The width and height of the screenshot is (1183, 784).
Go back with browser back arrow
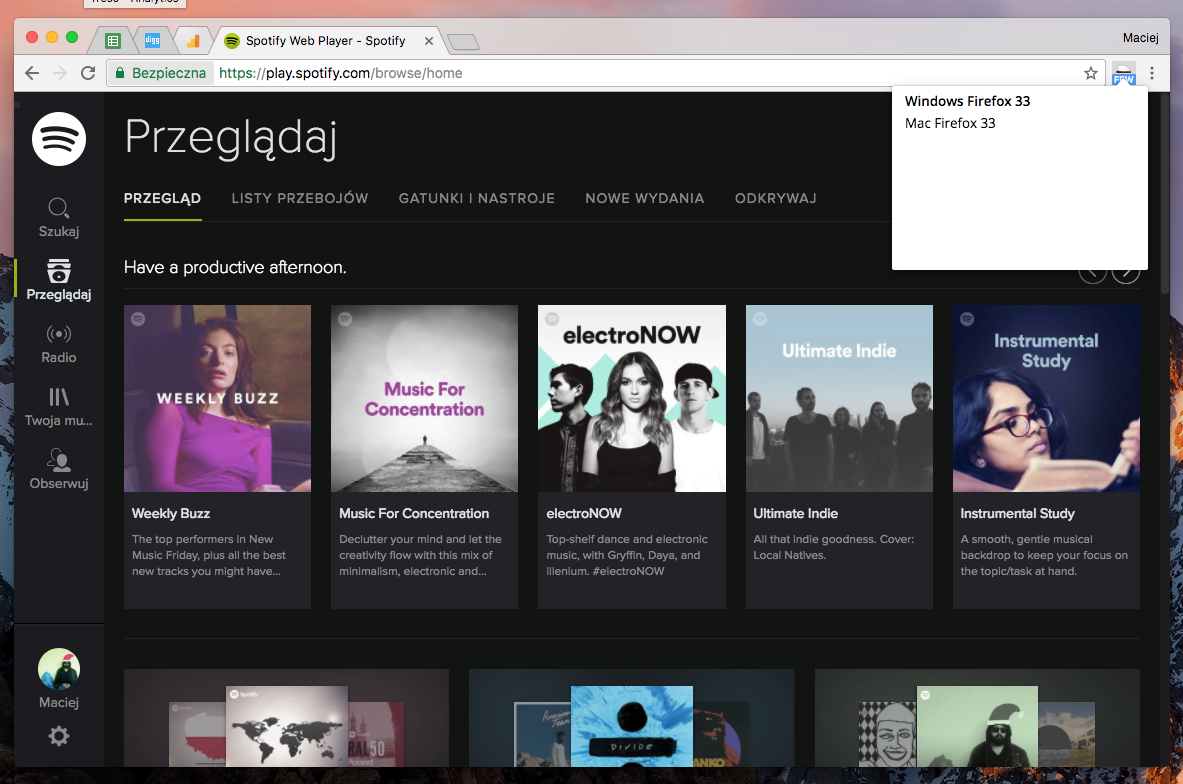pos(32,73)
